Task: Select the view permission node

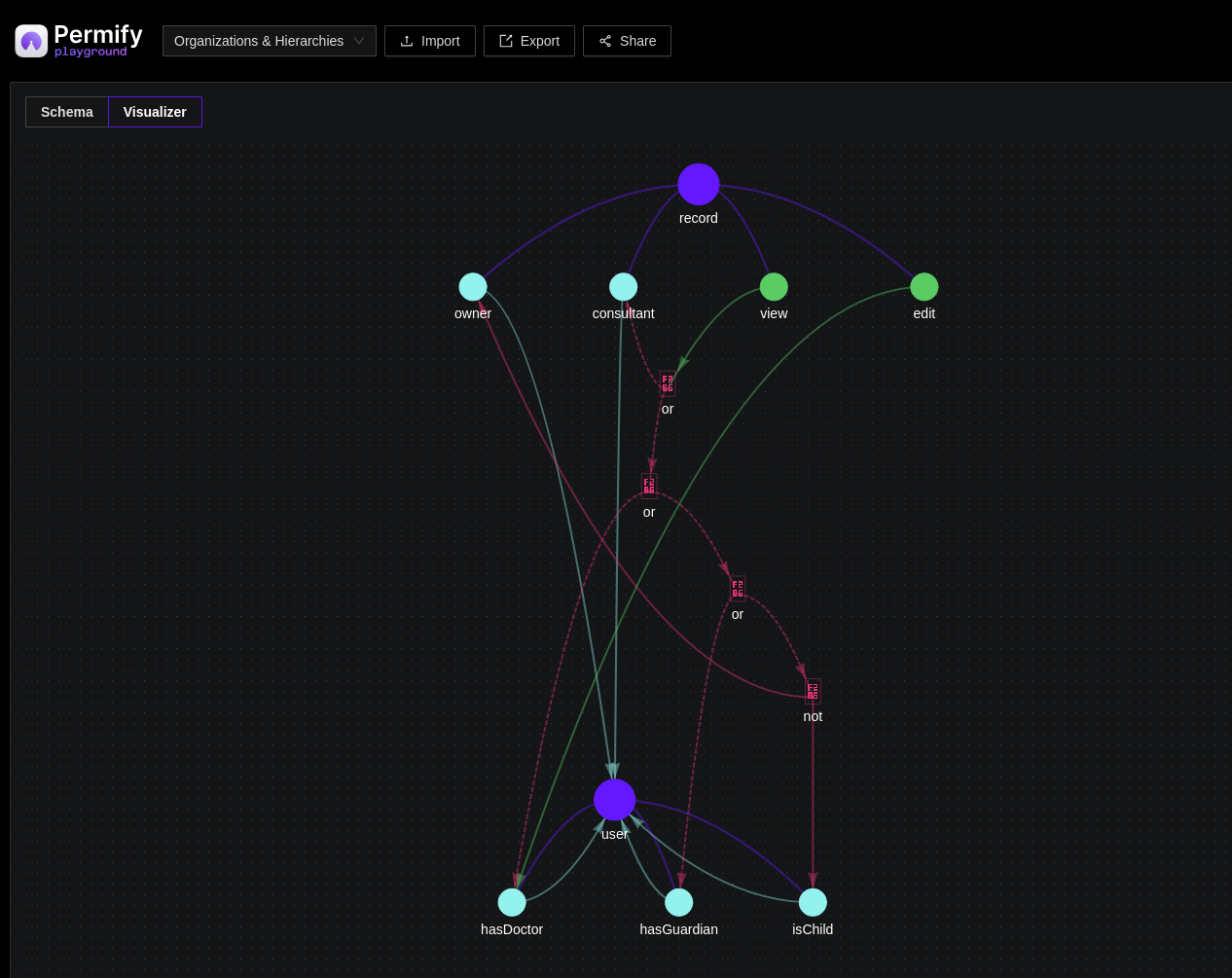Action: point(774,286)
